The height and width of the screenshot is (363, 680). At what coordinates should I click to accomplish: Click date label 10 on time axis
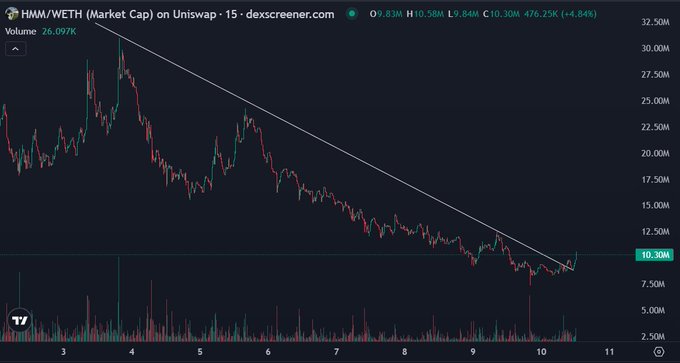[541, 351]
